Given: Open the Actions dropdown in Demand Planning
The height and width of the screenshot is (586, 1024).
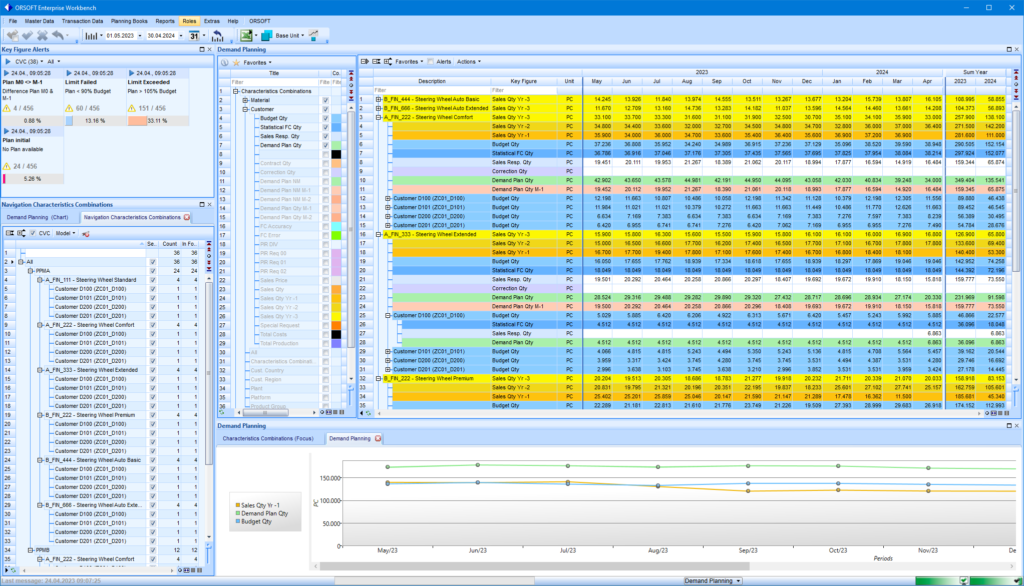Looking at the screenshot, I should (468, 61).
